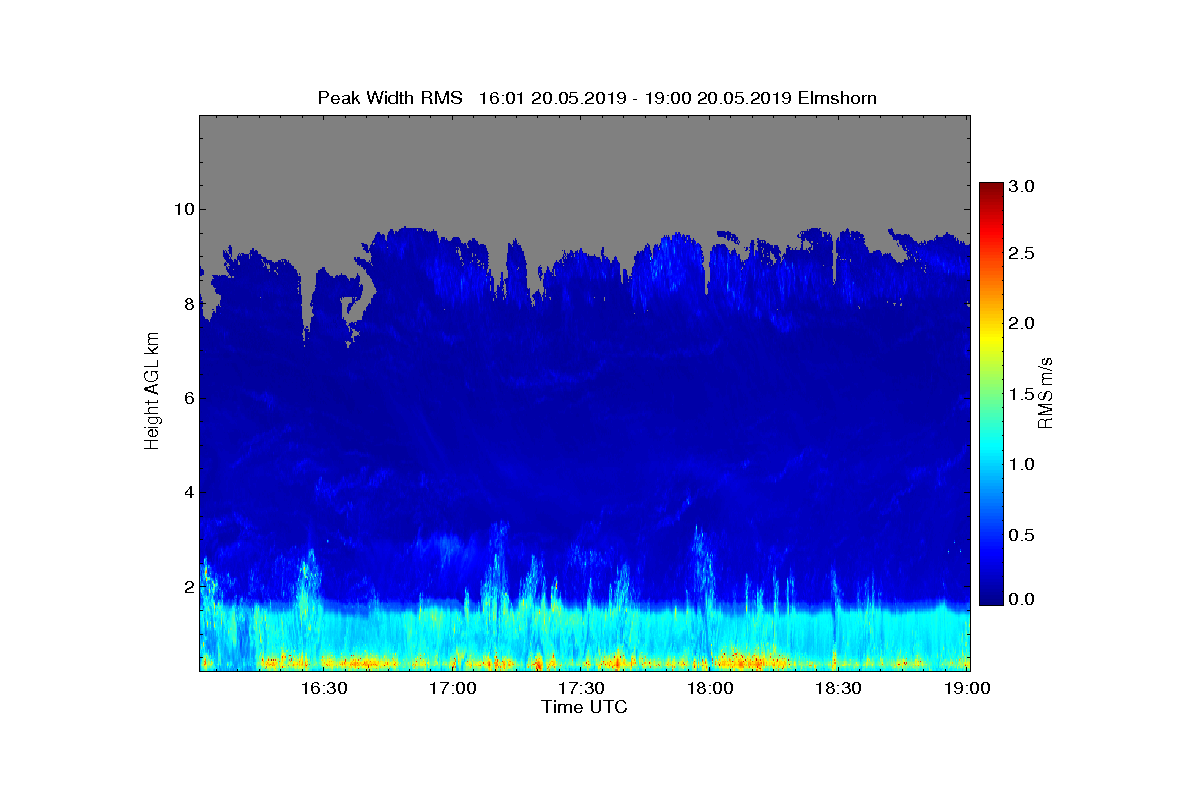Click the 'Time UTC' axis label

(585, 707)
